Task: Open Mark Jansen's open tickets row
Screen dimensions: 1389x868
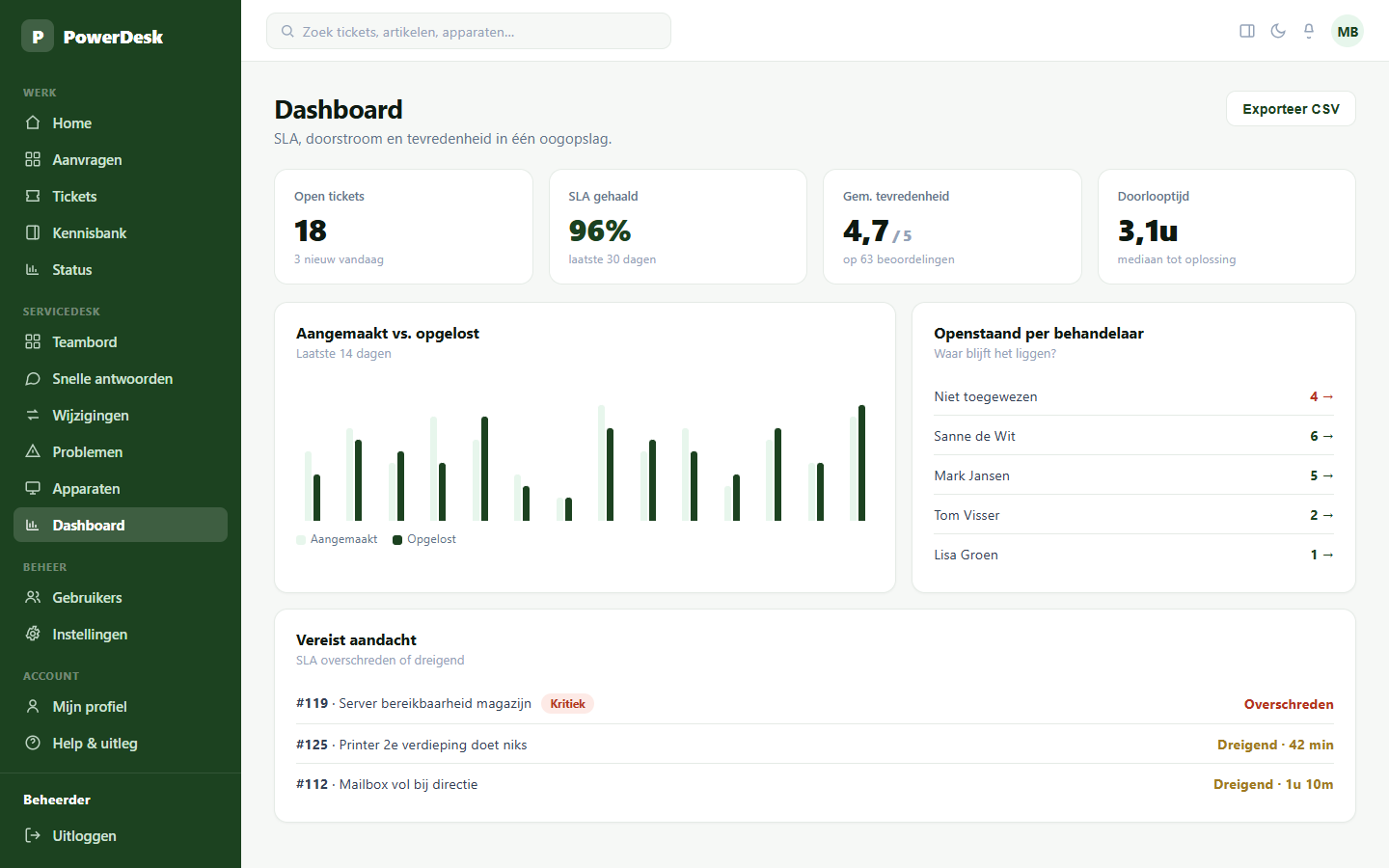Action: (1133, 475)
